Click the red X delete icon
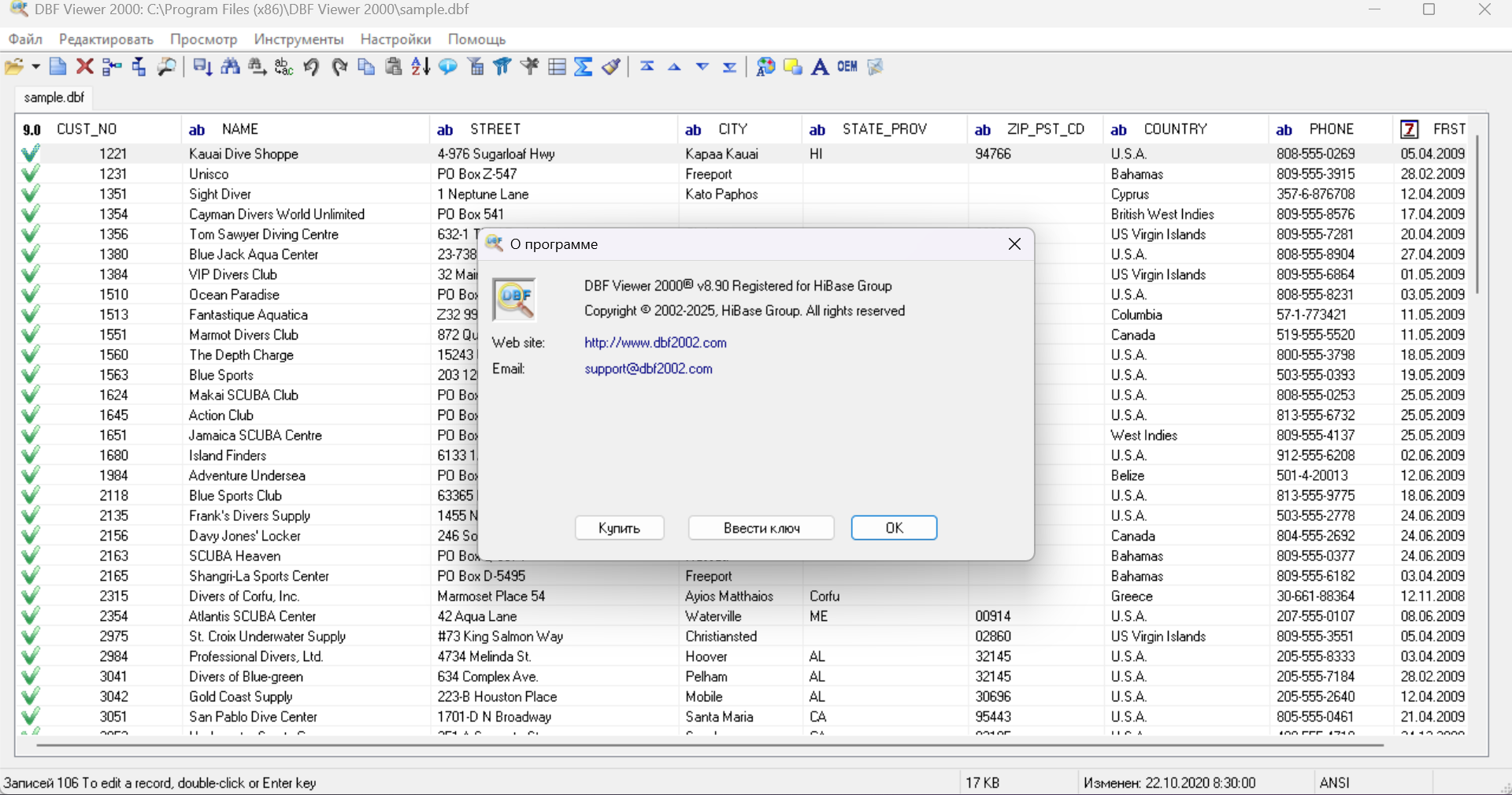1512x795 pixels. tap(85, 67)
